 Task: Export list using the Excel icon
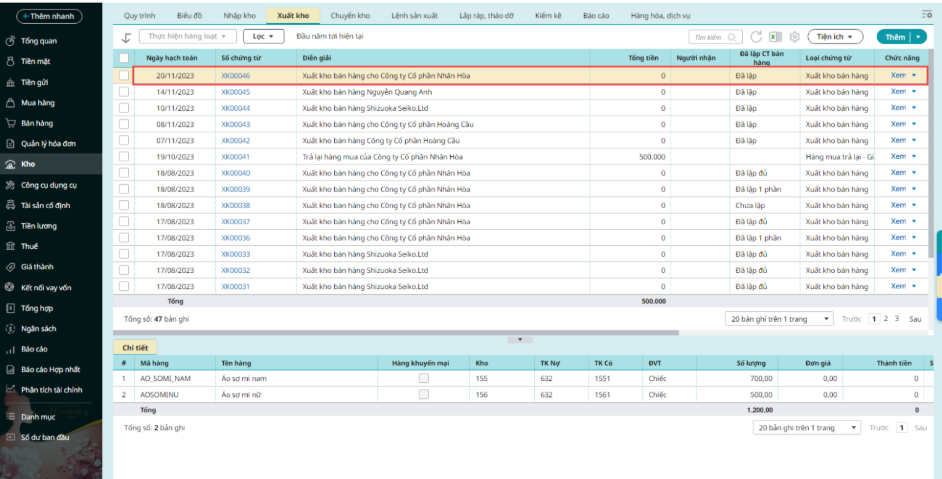[776, 37]
